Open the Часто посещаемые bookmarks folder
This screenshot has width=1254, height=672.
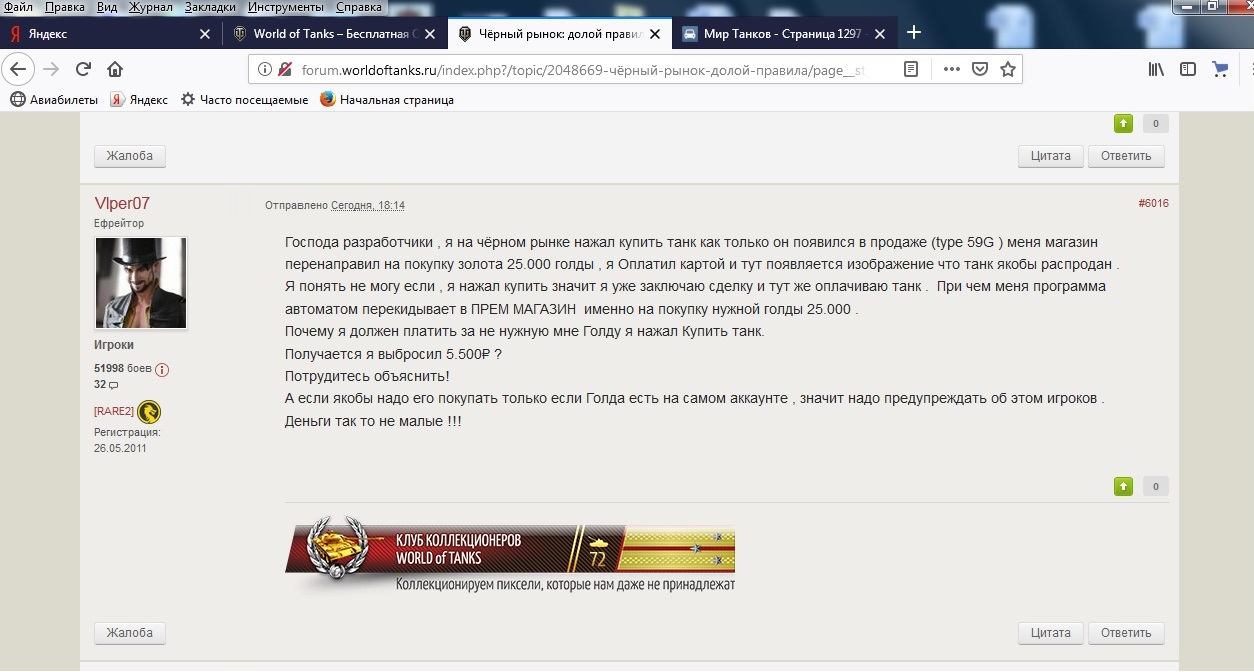pos(244,99)
